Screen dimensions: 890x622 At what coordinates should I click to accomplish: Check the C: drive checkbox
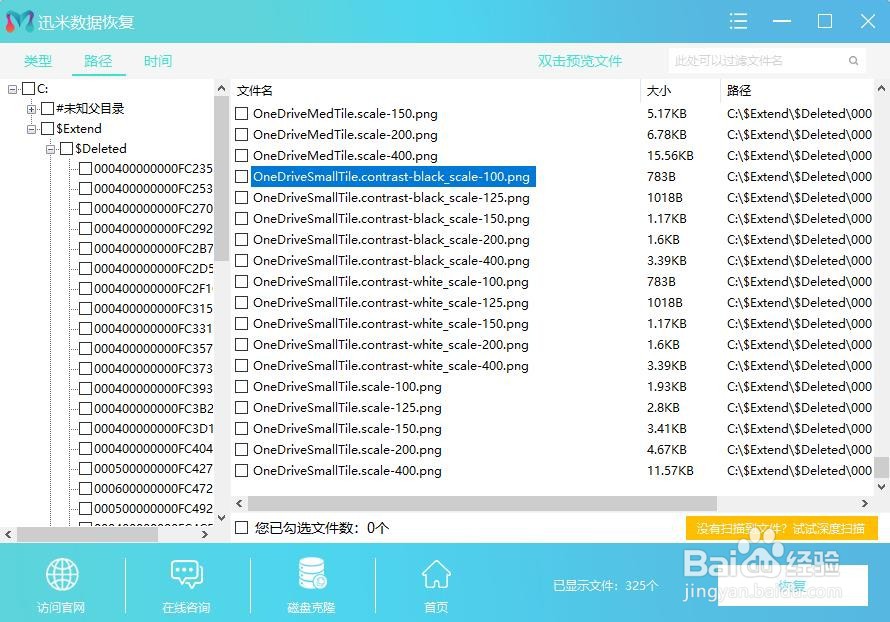(28, 89)
